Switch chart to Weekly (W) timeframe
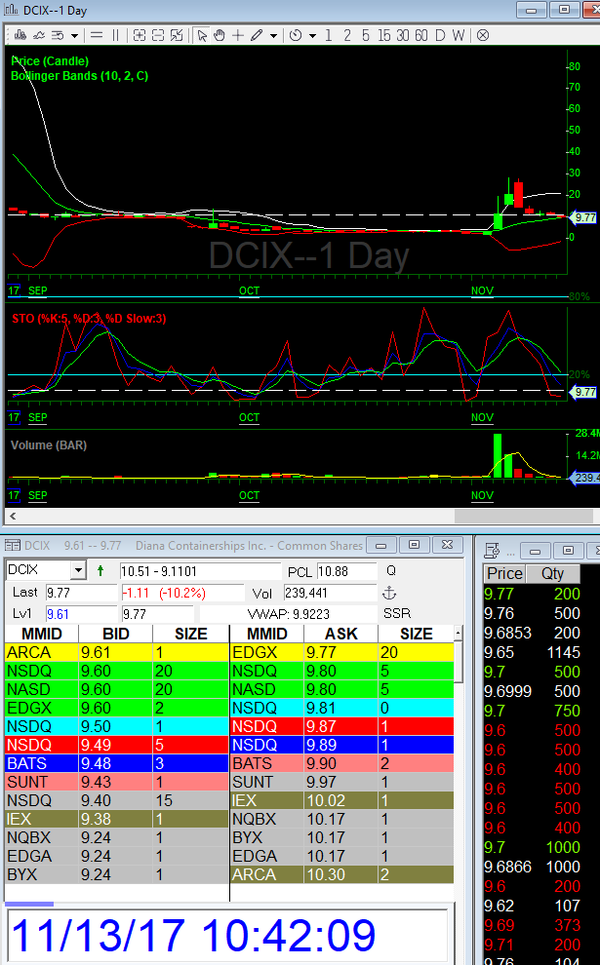Viewport: 600px width, 965px height. pos(458,36)
